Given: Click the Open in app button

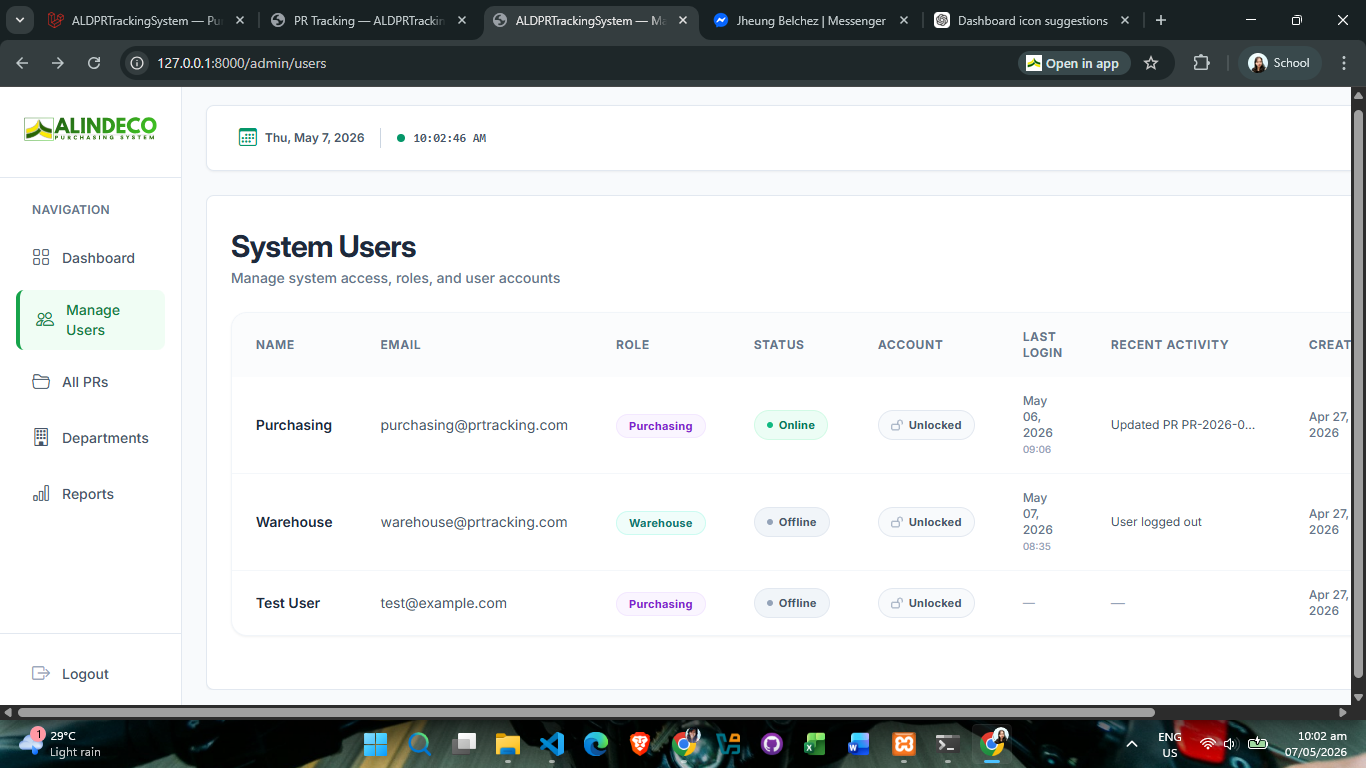Looking at the screenshot, I should pyautogui.click(x=1074, y=63).
